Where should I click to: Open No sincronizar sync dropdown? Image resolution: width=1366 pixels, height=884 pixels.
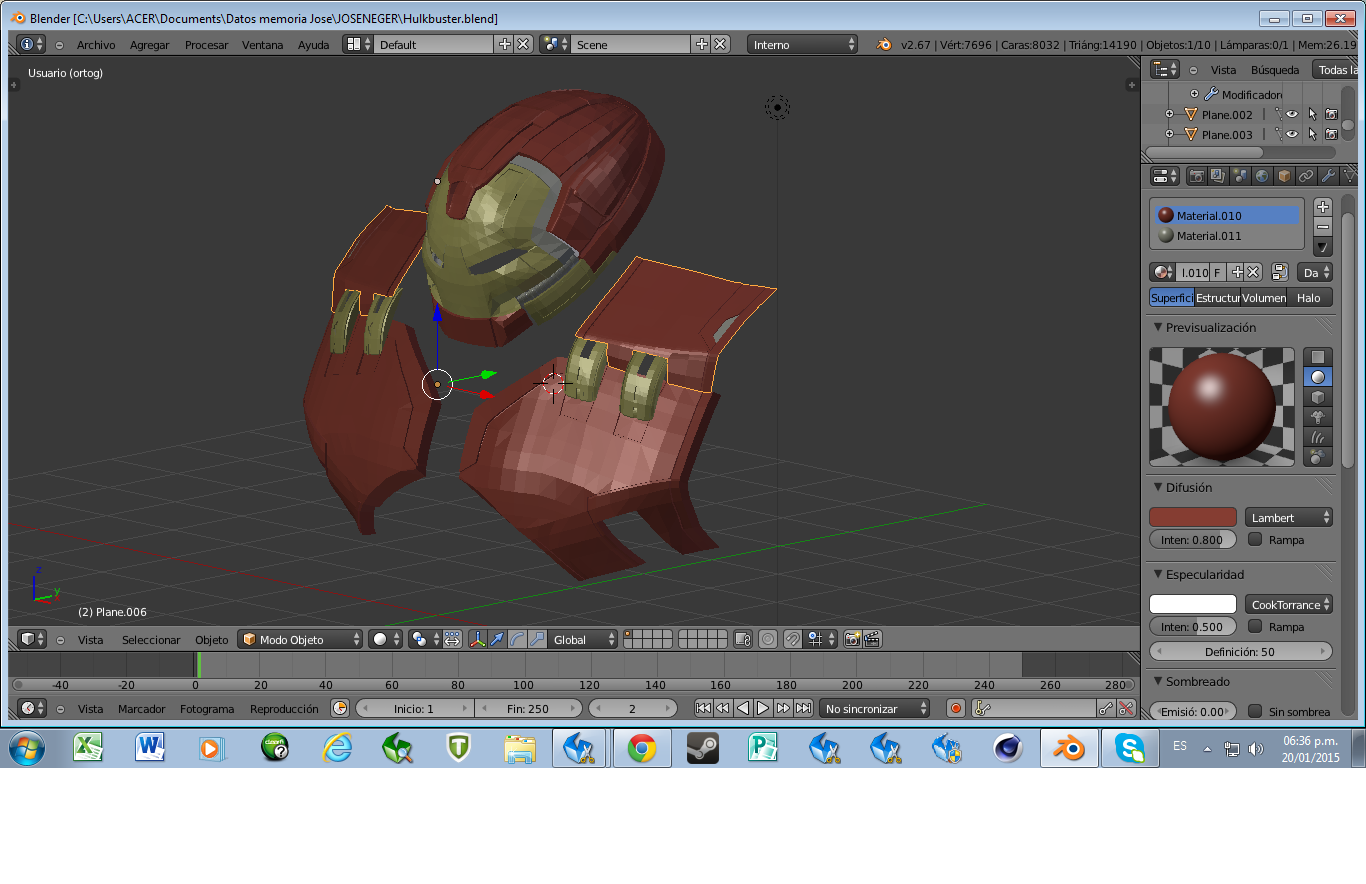click(875, 708)
